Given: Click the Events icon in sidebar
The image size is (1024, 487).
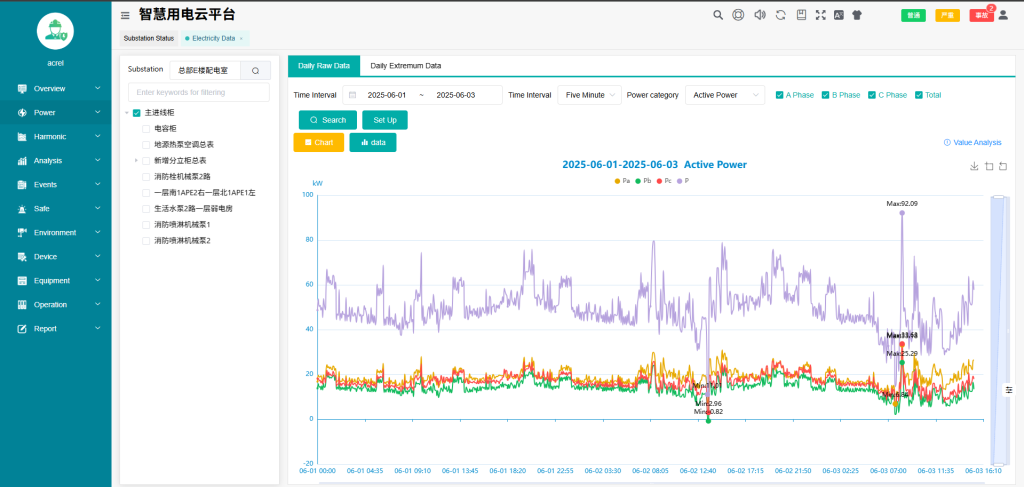Looking at the screenshot, I should 22,185.
